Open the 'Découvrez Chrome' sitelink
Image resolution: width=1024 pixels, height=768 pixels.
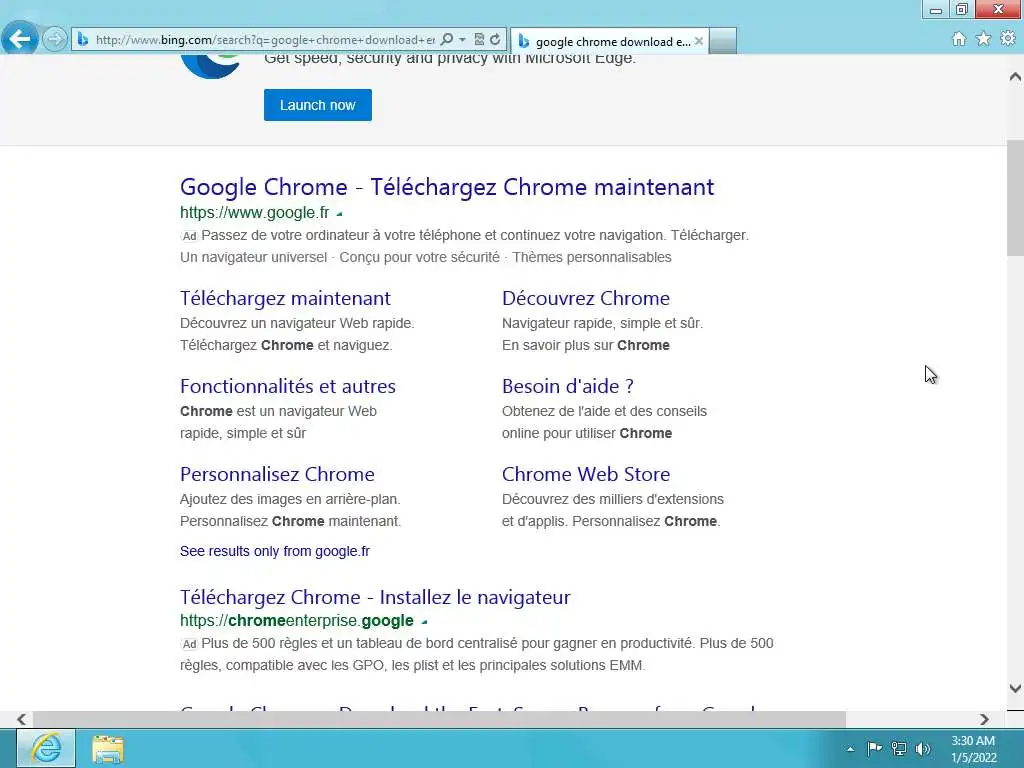(x=586, y=298)
